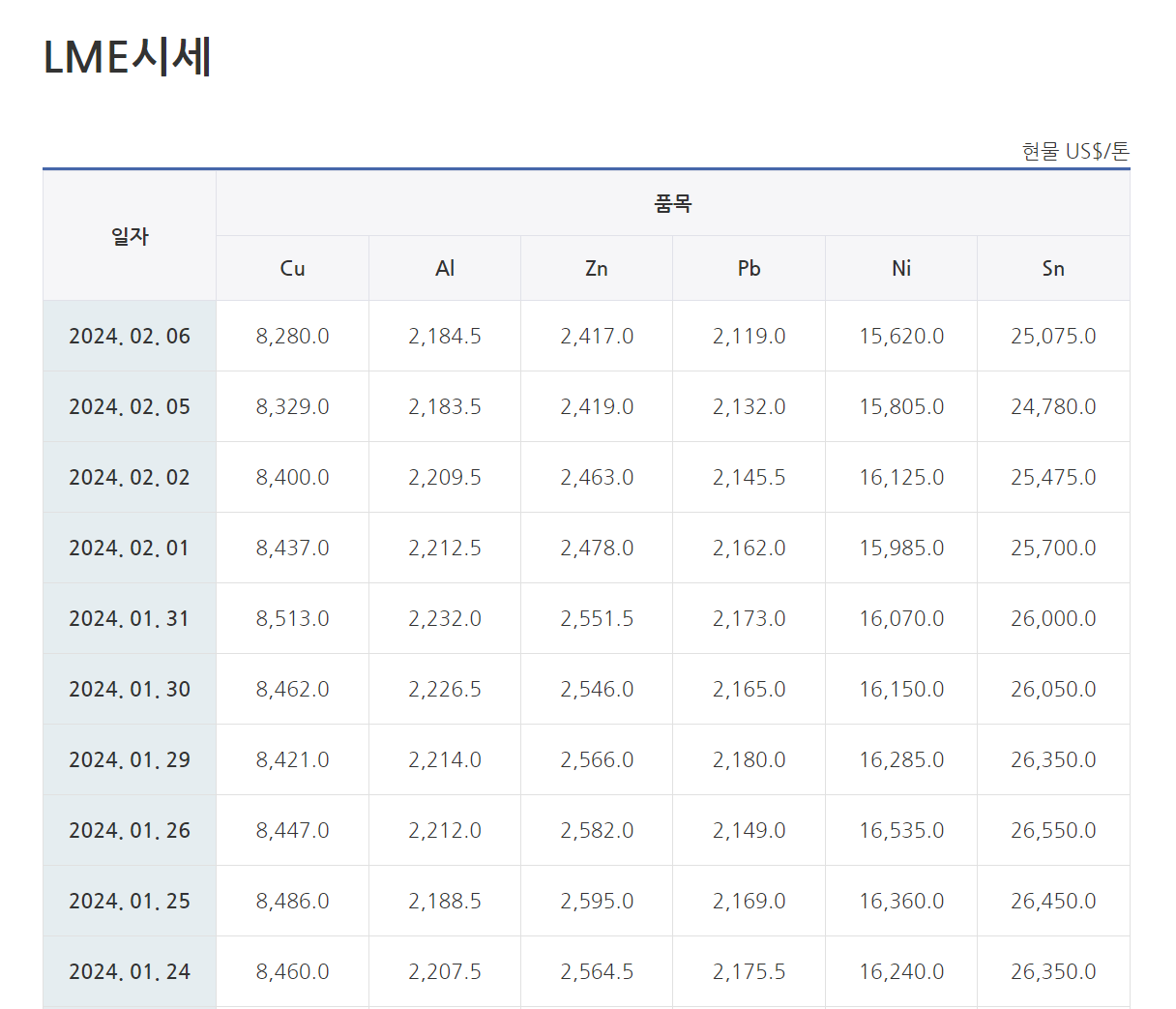Click the Ni price 16,070.0

click(901, 619)
